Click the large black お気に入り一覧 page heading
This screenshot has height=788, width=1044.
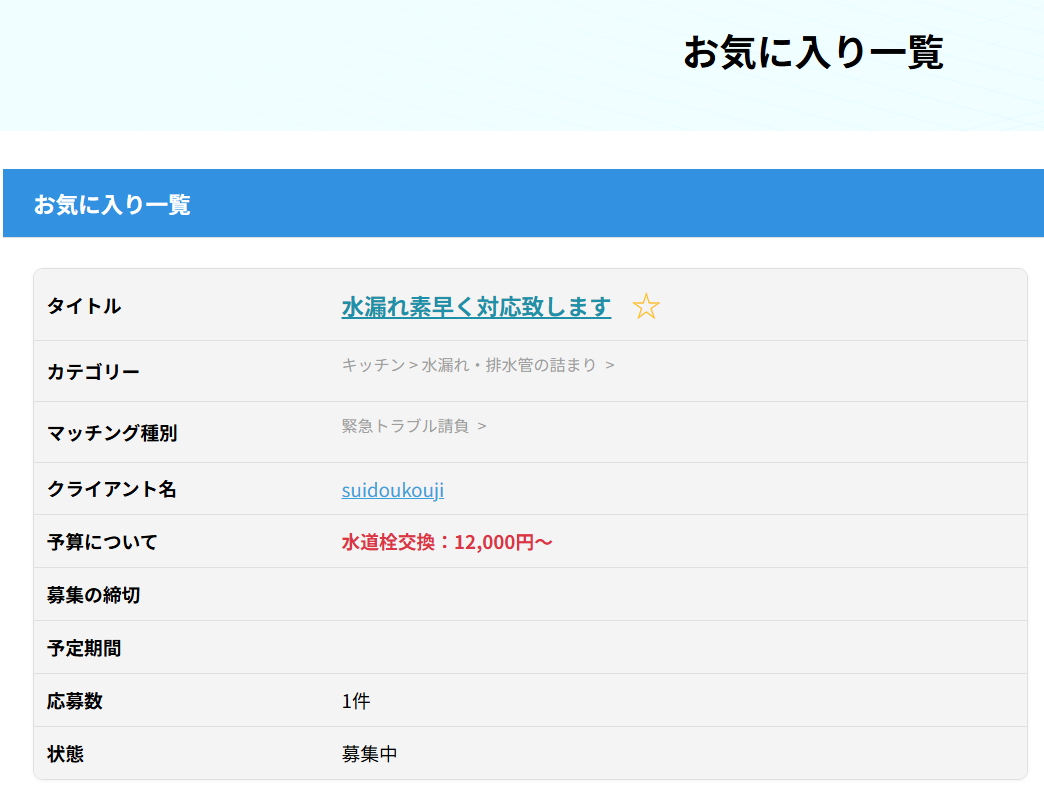click(812, 53)
